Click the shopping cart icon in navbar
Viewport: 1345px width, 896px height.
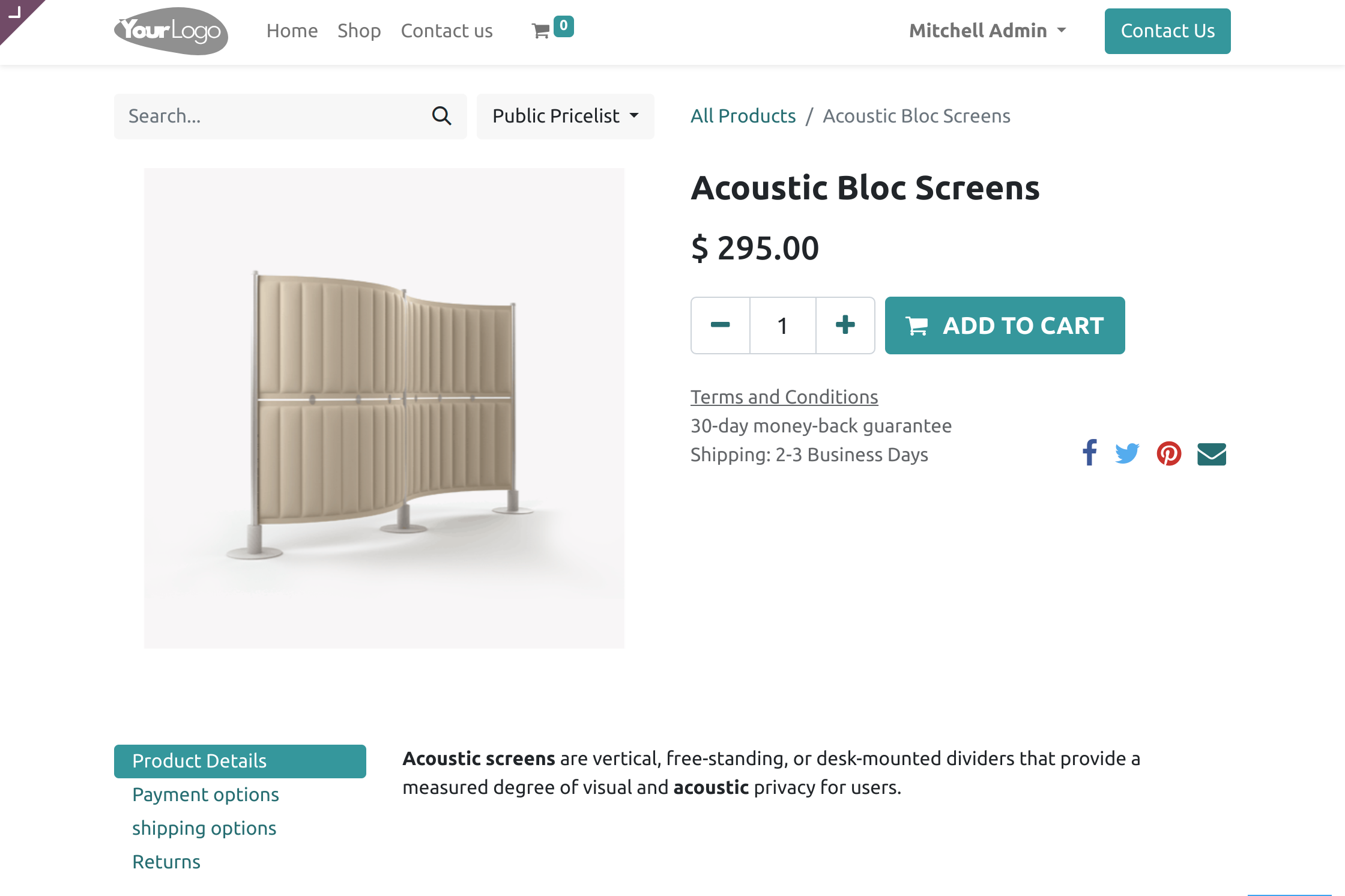[x=541, y=31]
